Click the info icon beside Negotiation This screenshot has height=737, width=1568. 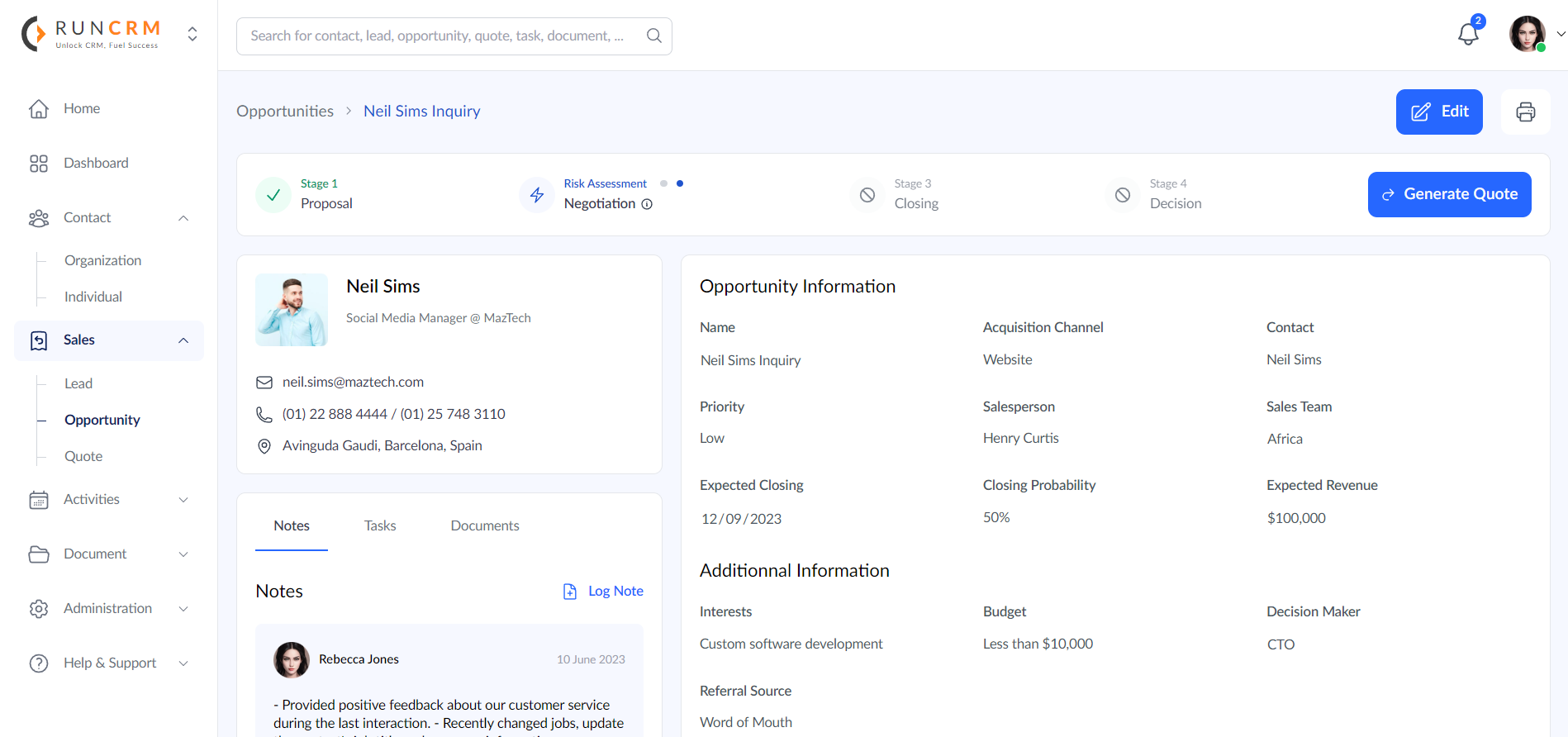[x=647, y=204]
